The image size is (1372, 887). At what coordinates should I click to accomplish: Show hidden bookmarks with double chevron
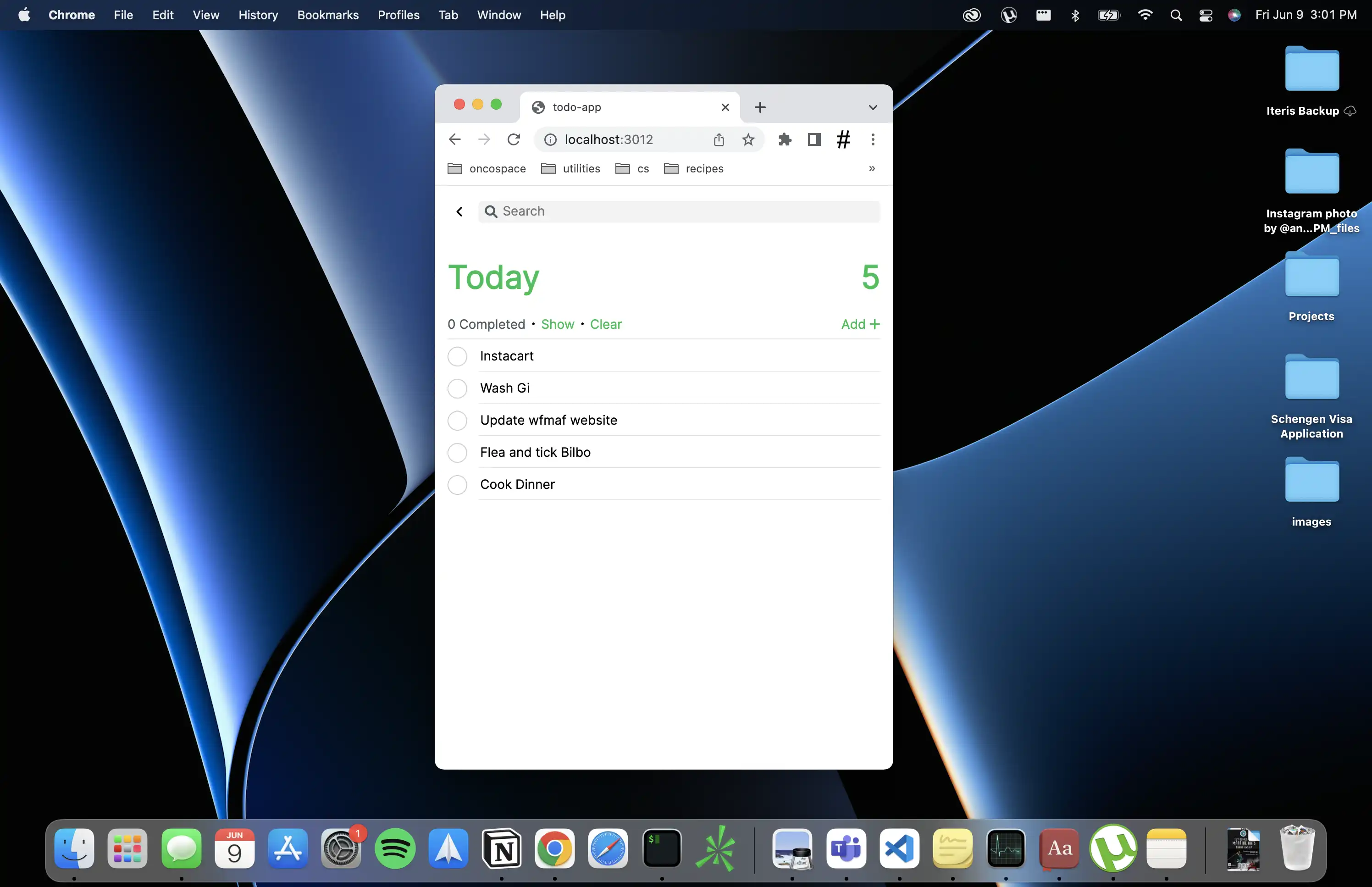click(x=872, y=169)
